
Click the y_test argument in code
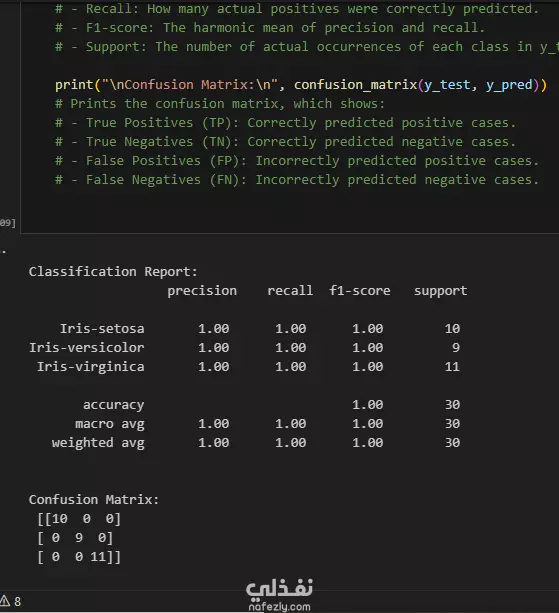tap(447, 85)
